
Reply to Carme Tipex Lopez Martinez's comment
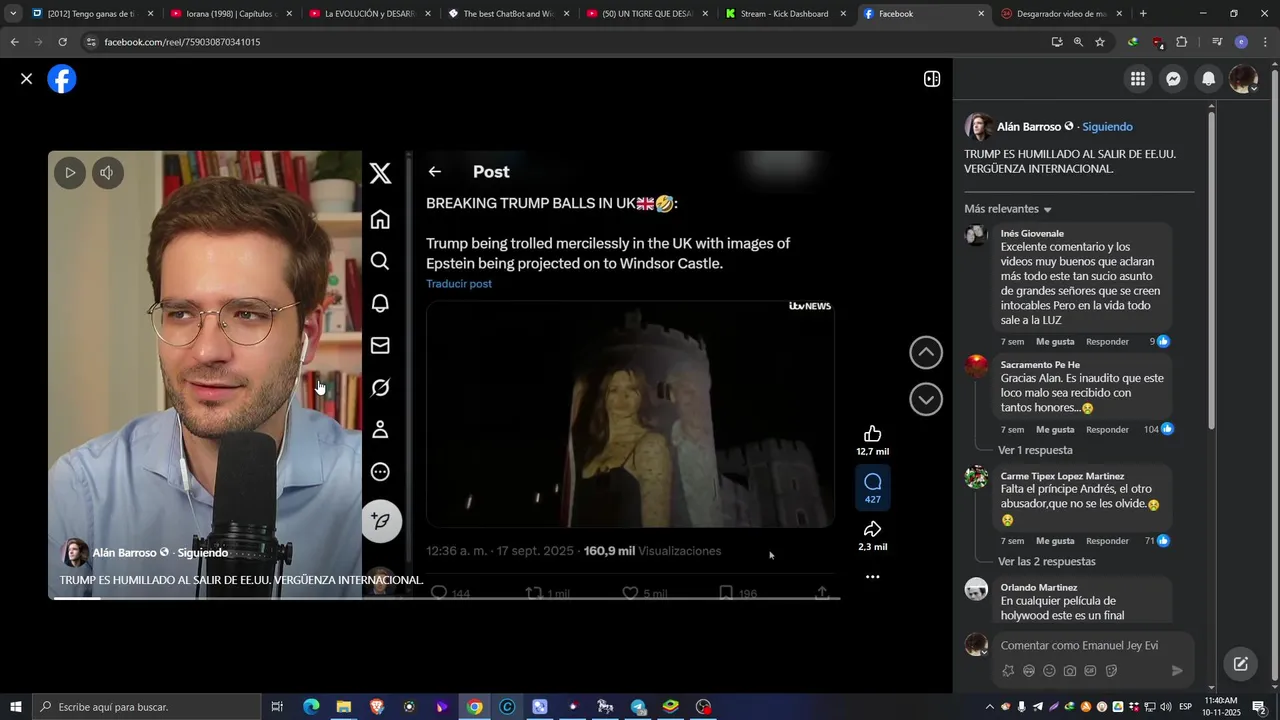(x=1107, y=541)
